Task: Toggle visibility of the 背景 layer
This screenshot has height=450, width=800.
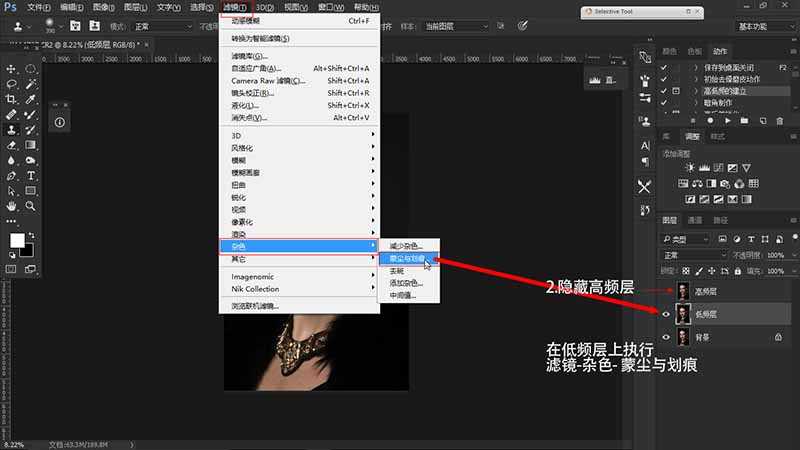Action: 667,337
